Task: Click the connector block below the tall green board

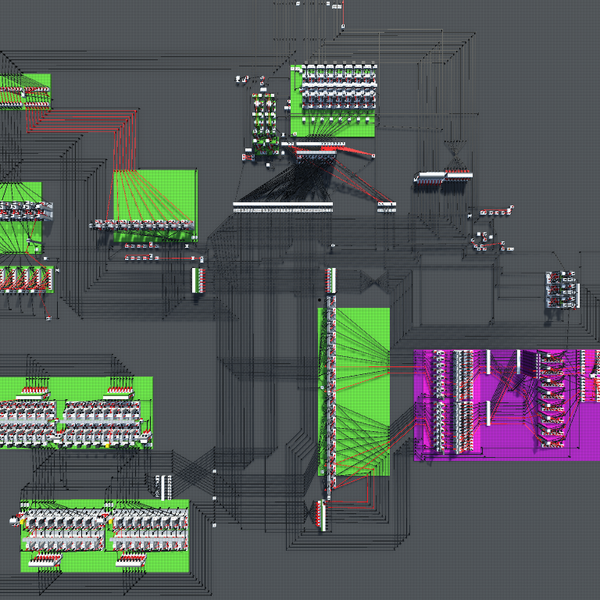Action: (321, 515)
